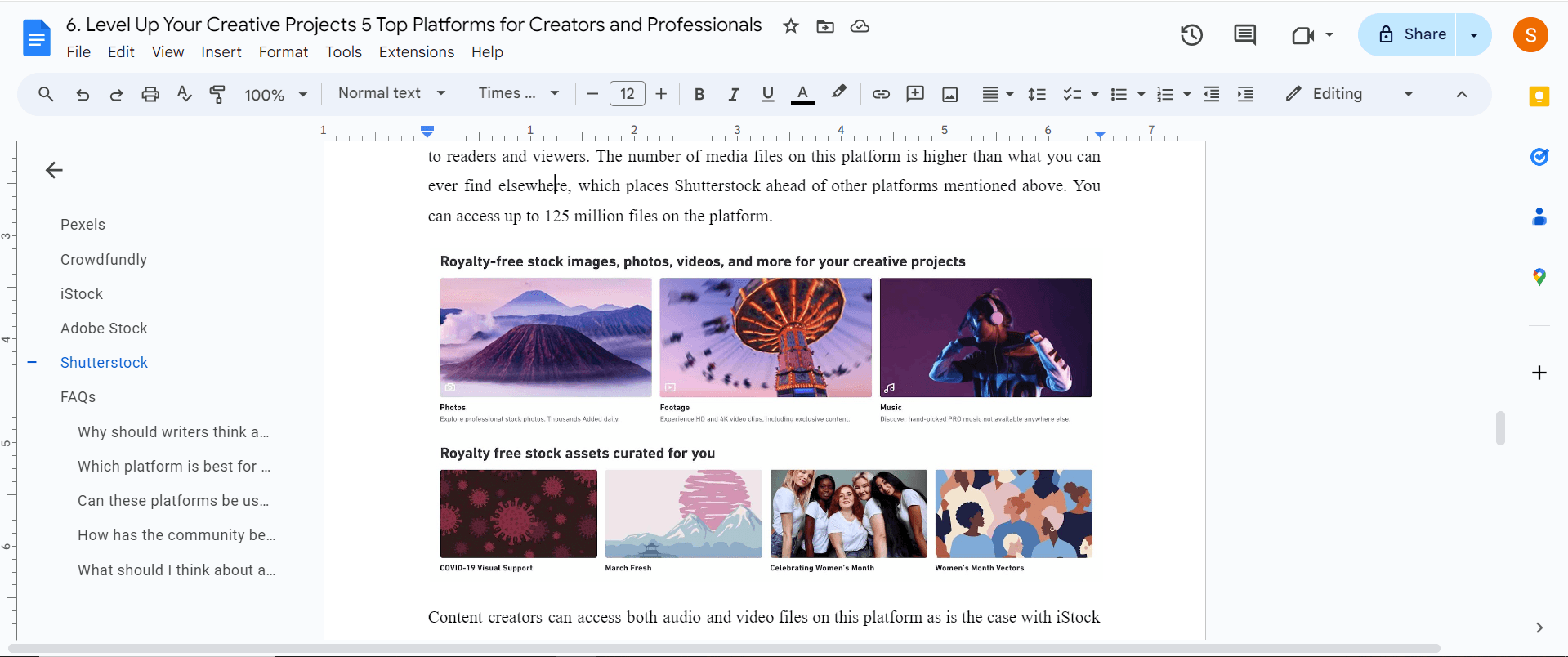Open the comments history icon
The height and width of the screenshot is (657, 1568).
(1244, 35)
